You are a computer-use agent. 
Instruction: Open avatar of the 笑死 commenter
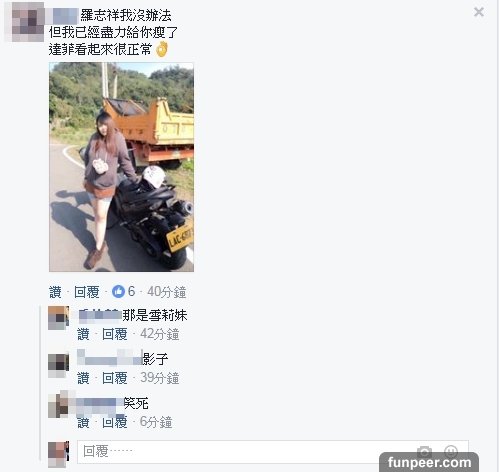[58, 406]
